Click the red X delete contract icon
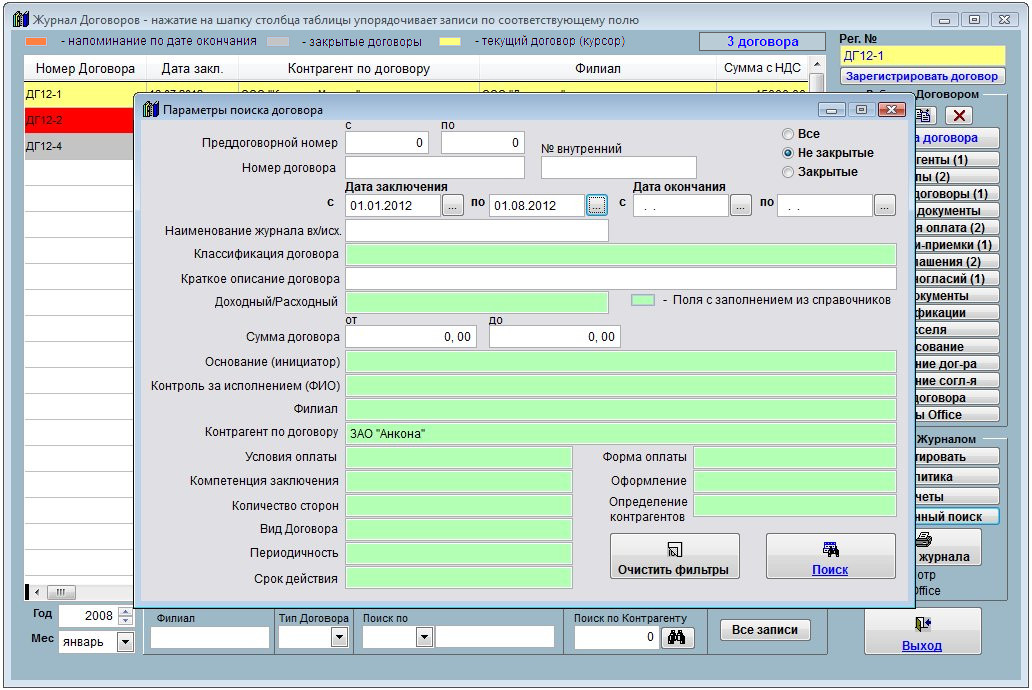Viewport: 1032px width, 690px height. [x=958, y=116]
